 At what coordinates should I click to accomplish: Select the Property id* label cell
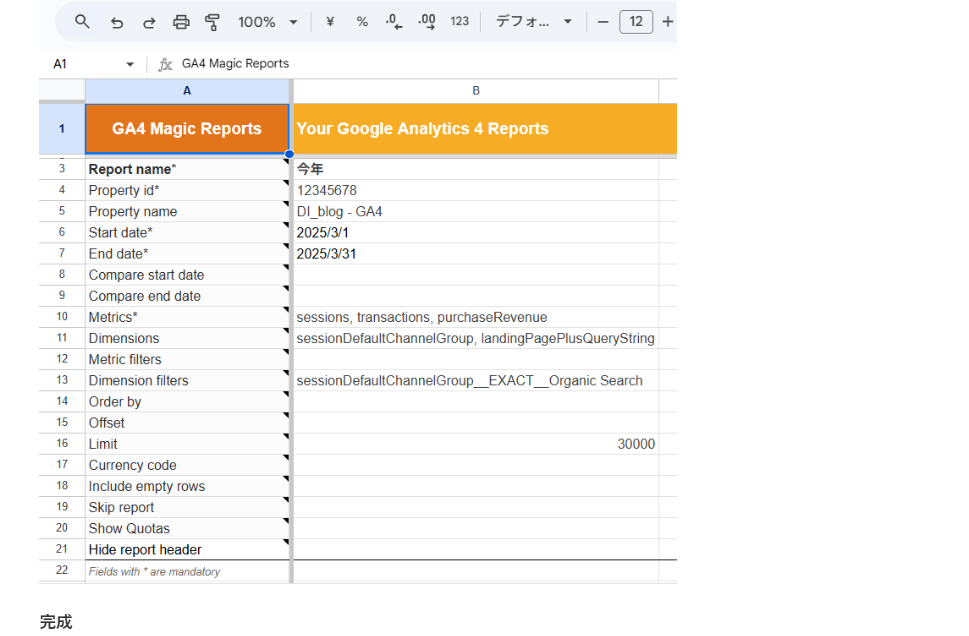[x=187, y=190]
